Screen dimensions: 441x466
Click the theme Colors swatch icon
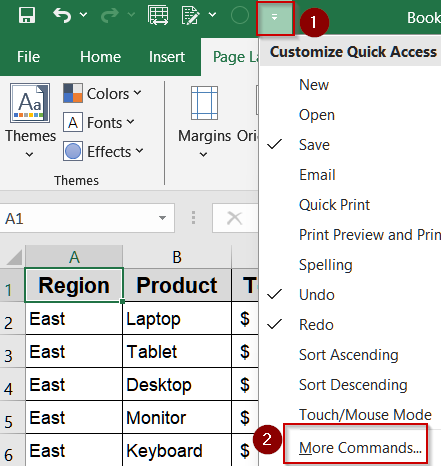coord(73,93)
